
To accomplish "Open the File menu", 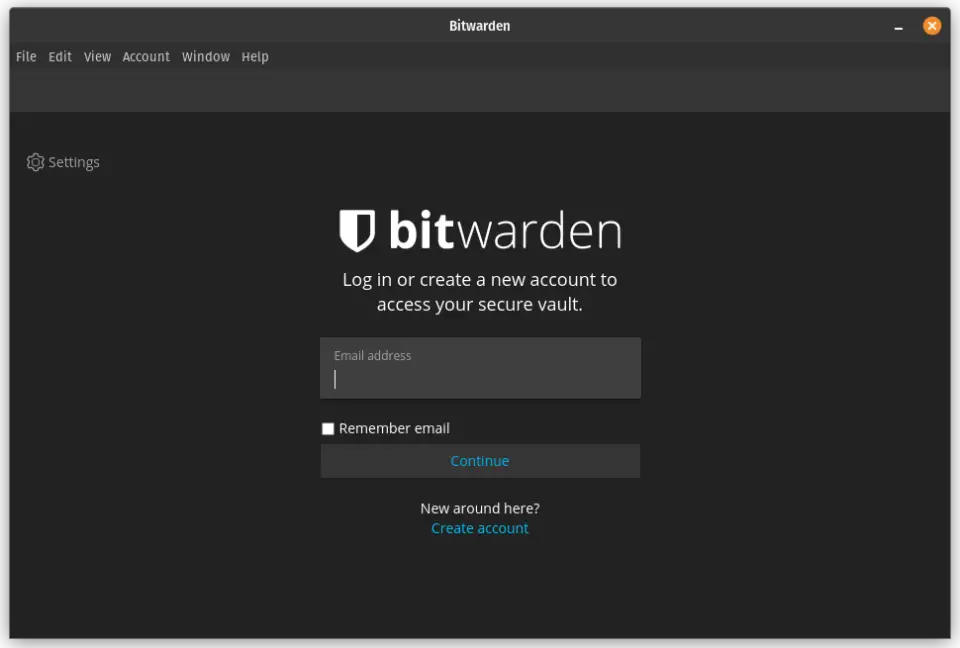I will tap(25, 57).
